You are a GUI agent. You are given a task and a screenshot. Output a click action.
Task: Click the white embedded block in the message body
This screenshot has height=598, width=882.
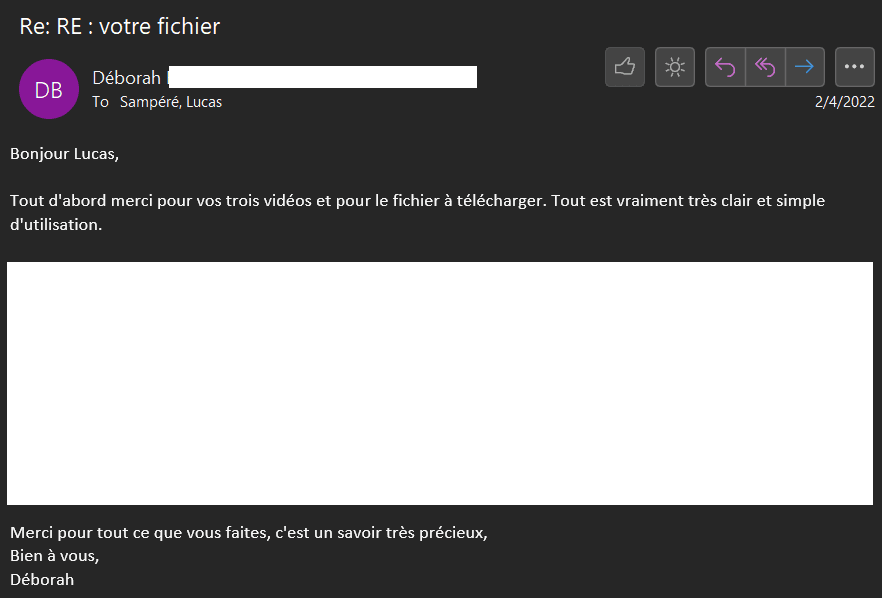(x=440, y=383)
